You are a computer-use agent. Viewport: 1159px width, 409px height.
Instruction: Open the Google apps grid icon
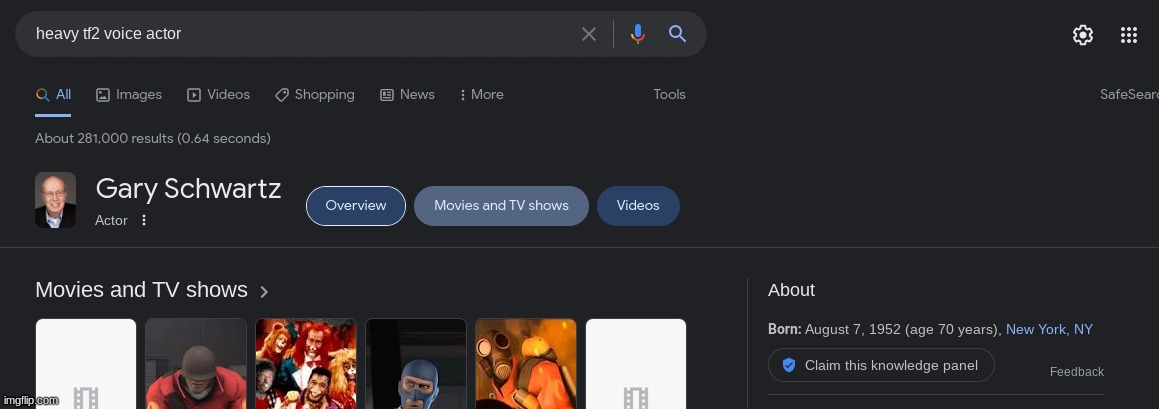tap(1128, 35)
